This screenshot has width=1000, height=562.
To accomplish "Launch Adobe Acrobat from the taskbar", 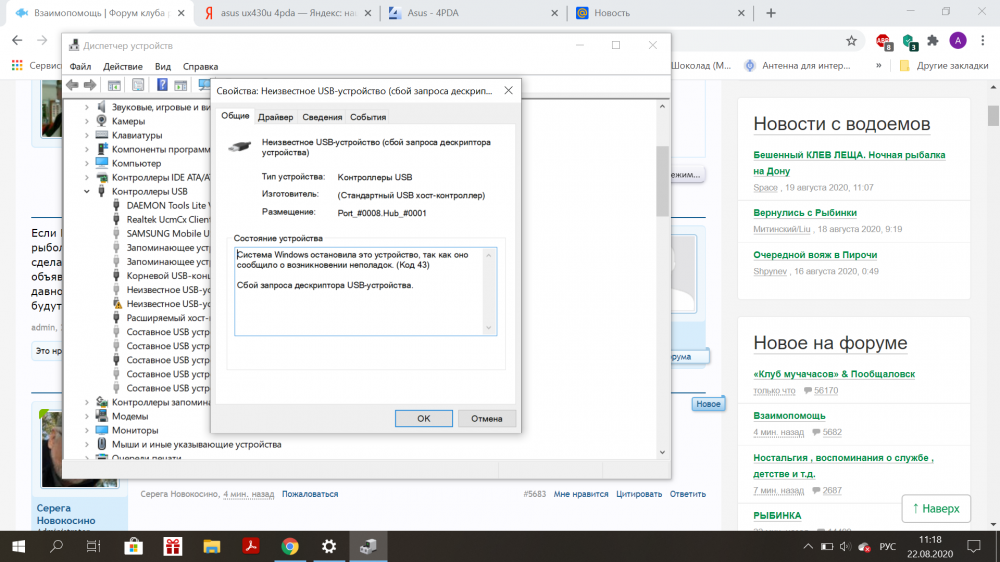I will 251,546.
